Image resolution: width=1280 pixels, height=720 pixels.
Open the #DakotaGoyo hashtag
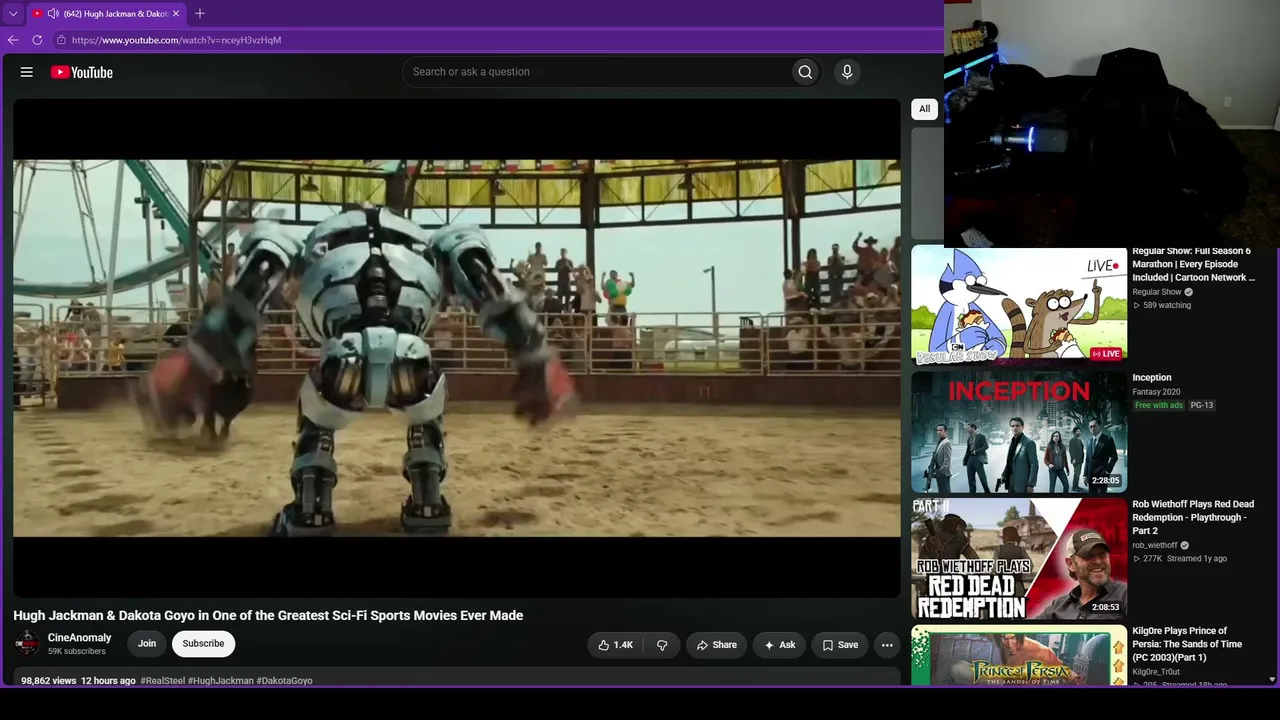pos(285,681)
